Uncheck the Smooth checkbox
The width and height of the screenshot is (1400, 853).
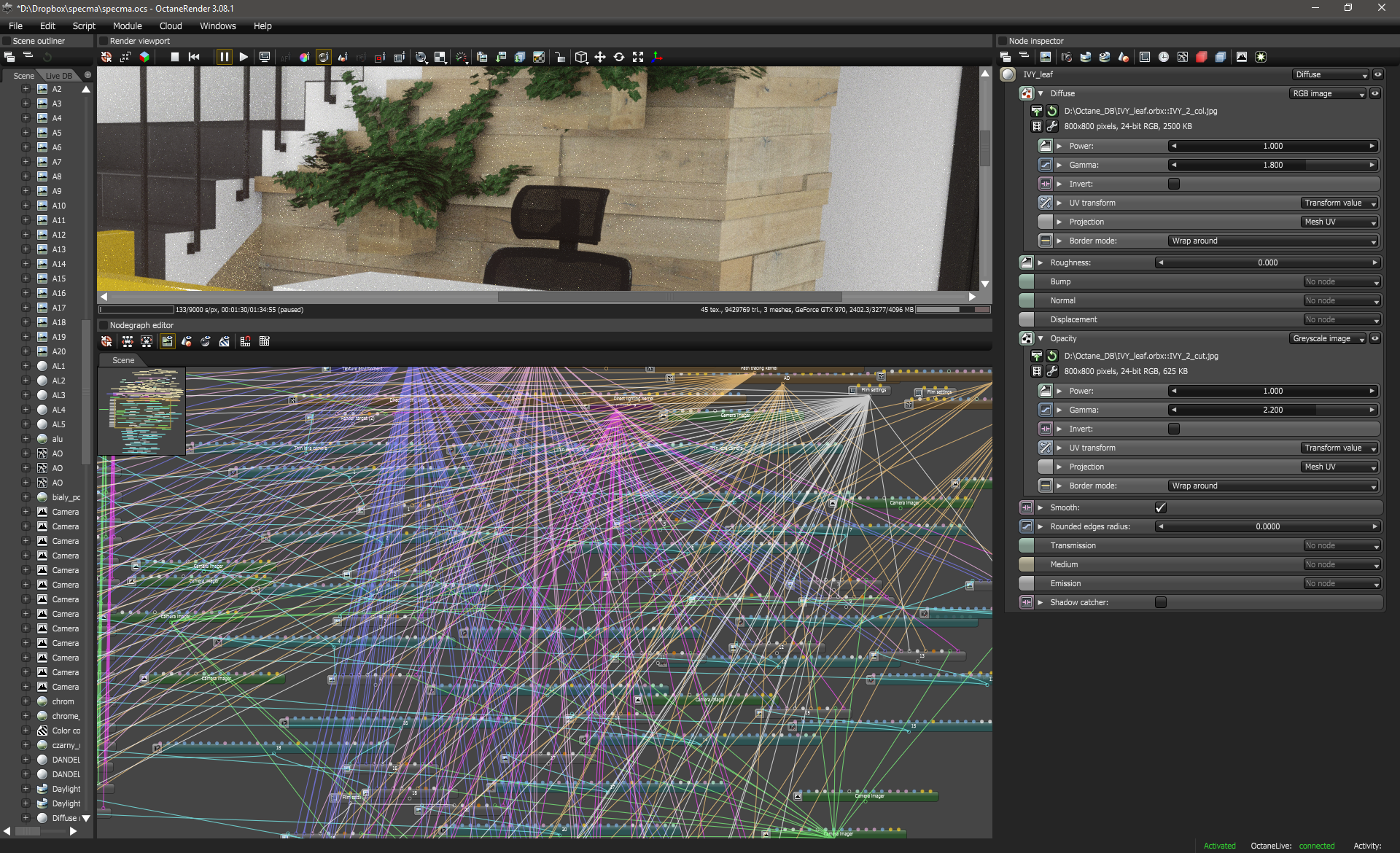pyautogui.click(x=1161, y=507)
